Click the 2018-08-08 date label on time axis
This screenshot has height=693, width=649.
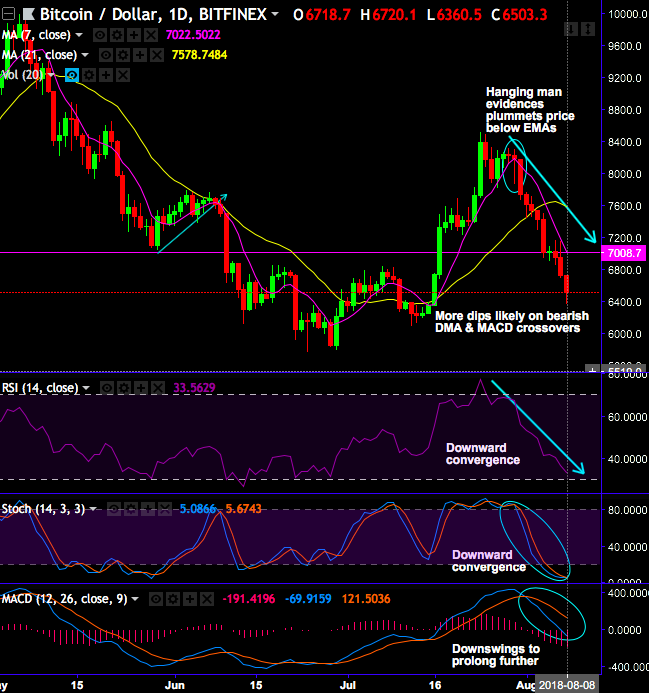567,685
